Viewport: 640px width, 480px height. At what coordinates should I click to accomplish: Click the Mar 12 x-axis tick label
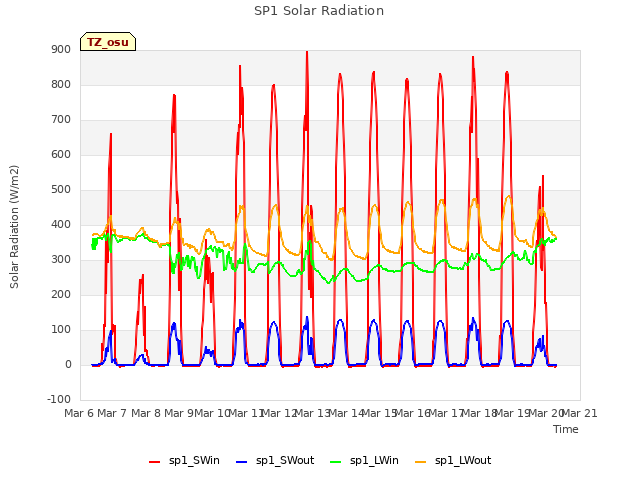tap(279, 413)
